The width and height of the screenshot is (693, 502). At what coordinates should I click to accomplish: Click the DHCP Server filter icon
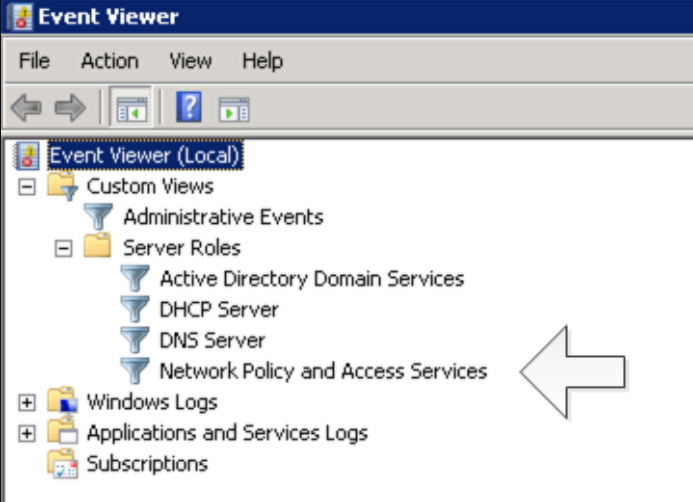click(134, 310)
